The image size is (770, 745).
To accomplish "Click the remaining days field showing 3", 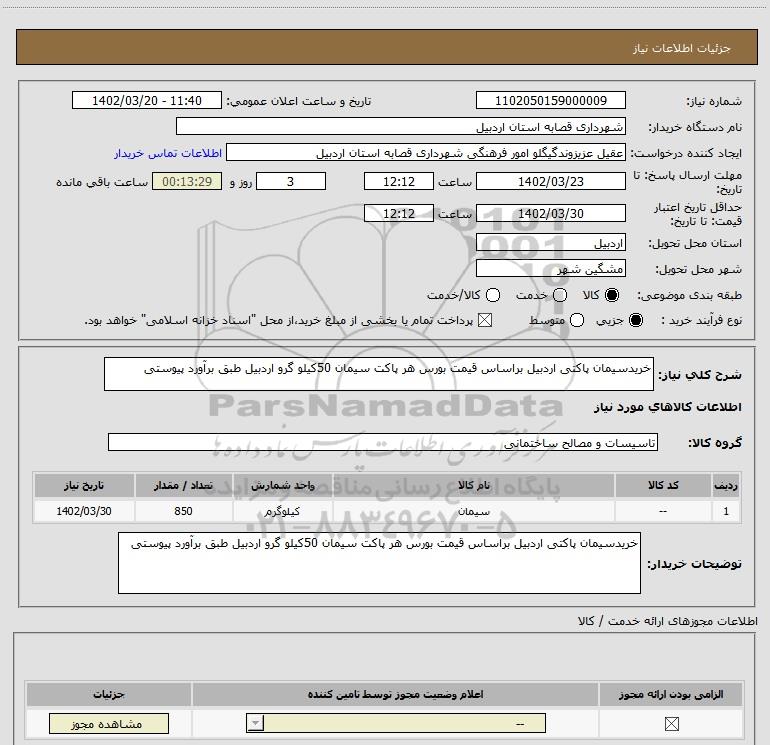I will [291, 181].
